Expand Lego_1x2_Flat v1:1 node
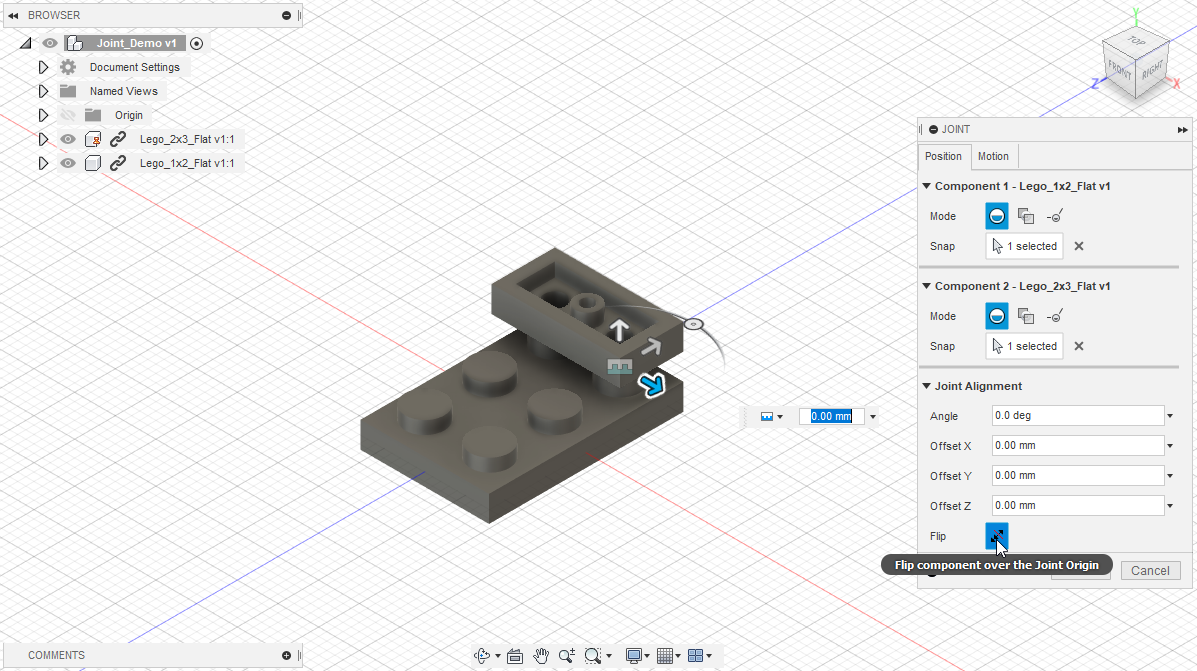The image size is (1197, 671). (x=44, y=163)
